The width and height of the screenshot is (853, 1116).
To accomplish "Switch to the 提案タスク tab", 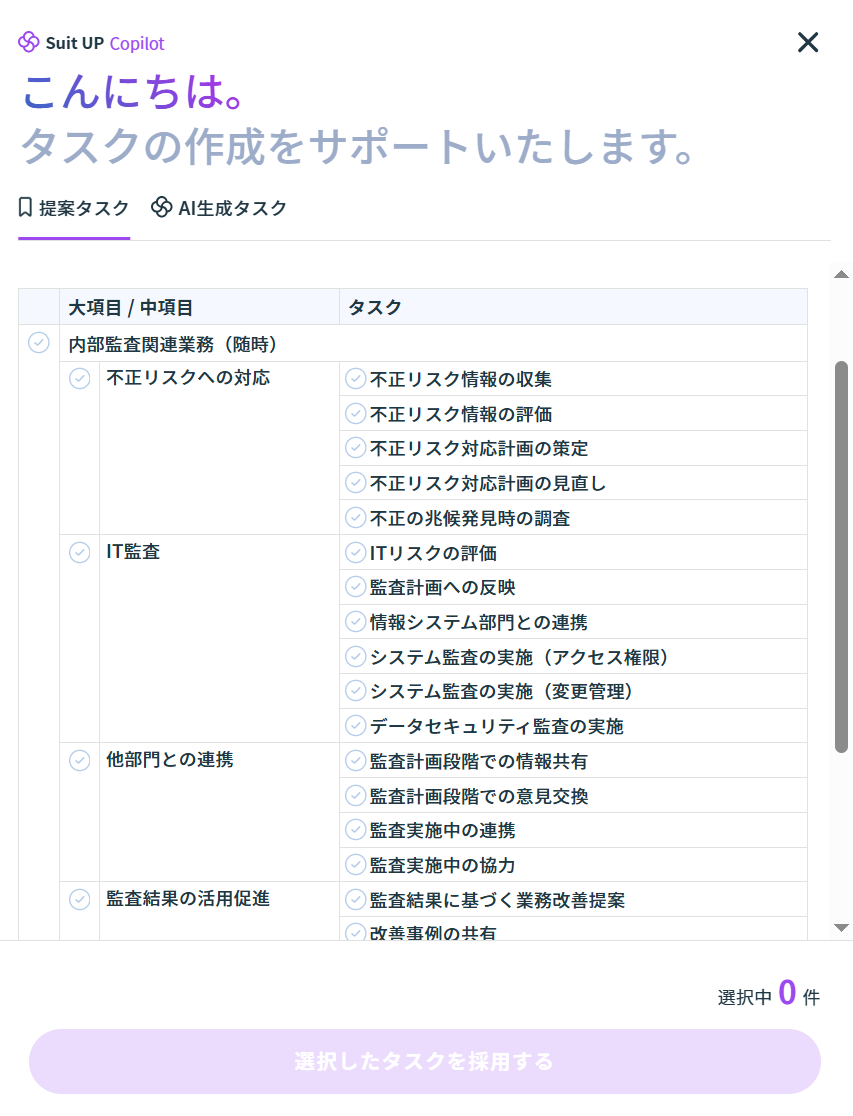I will click(x=74, y=208).
